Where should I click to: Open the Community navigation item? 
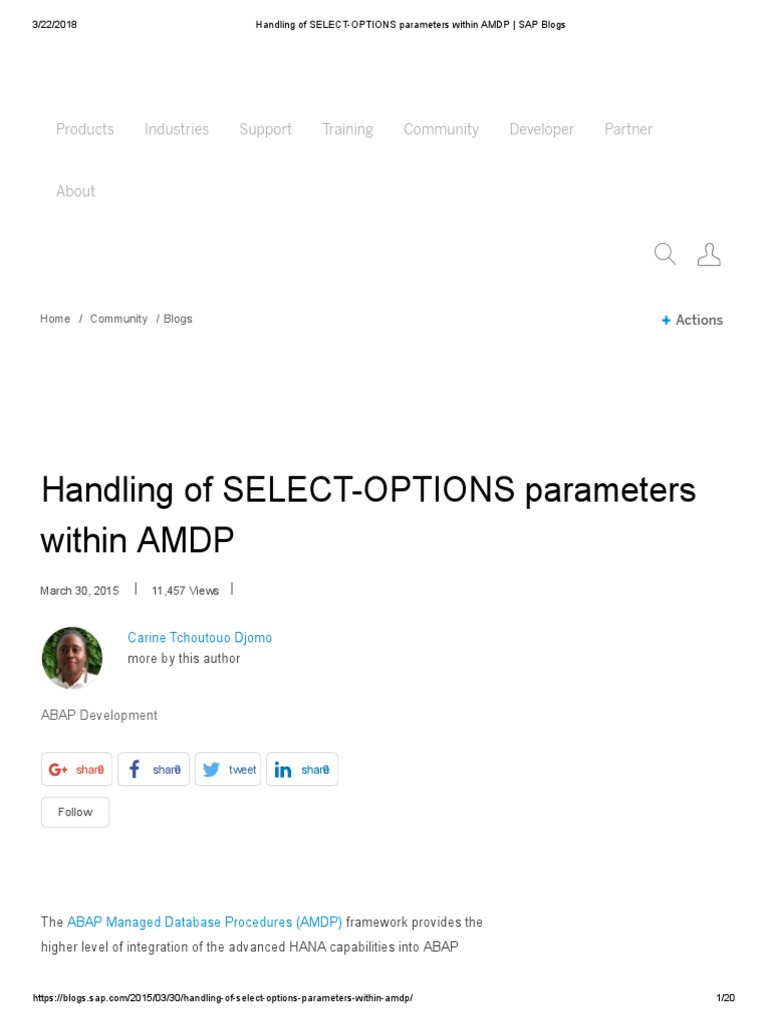pos(441,129)
